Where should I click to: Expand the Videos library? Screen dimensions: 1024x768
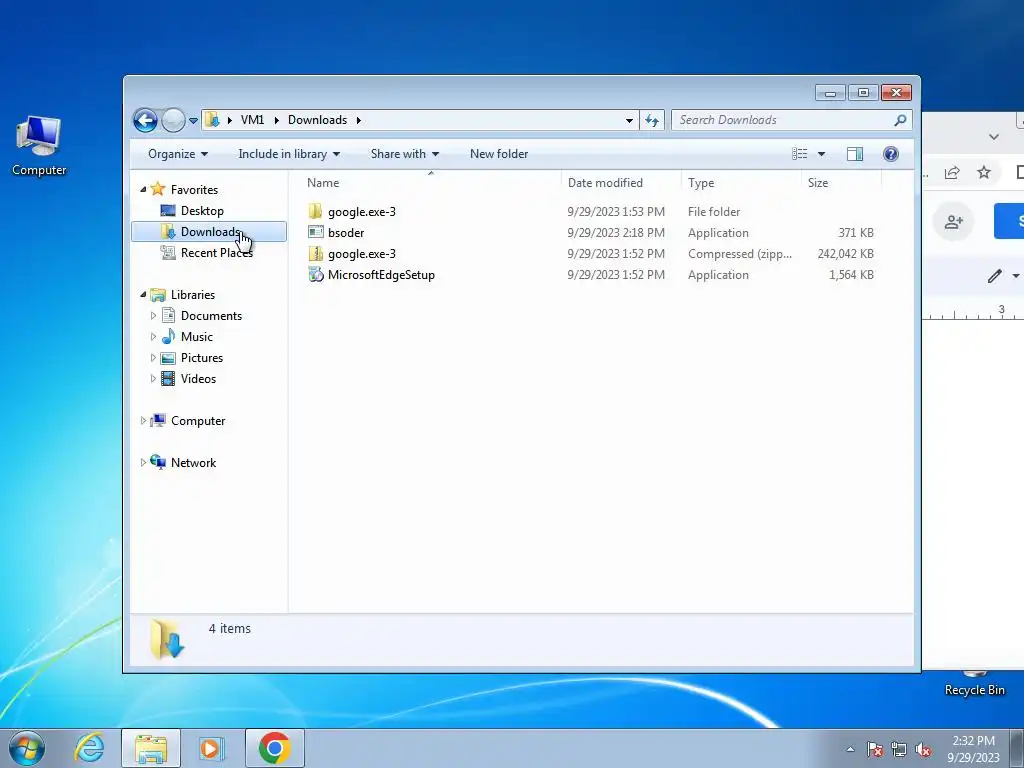click(153, 379)
